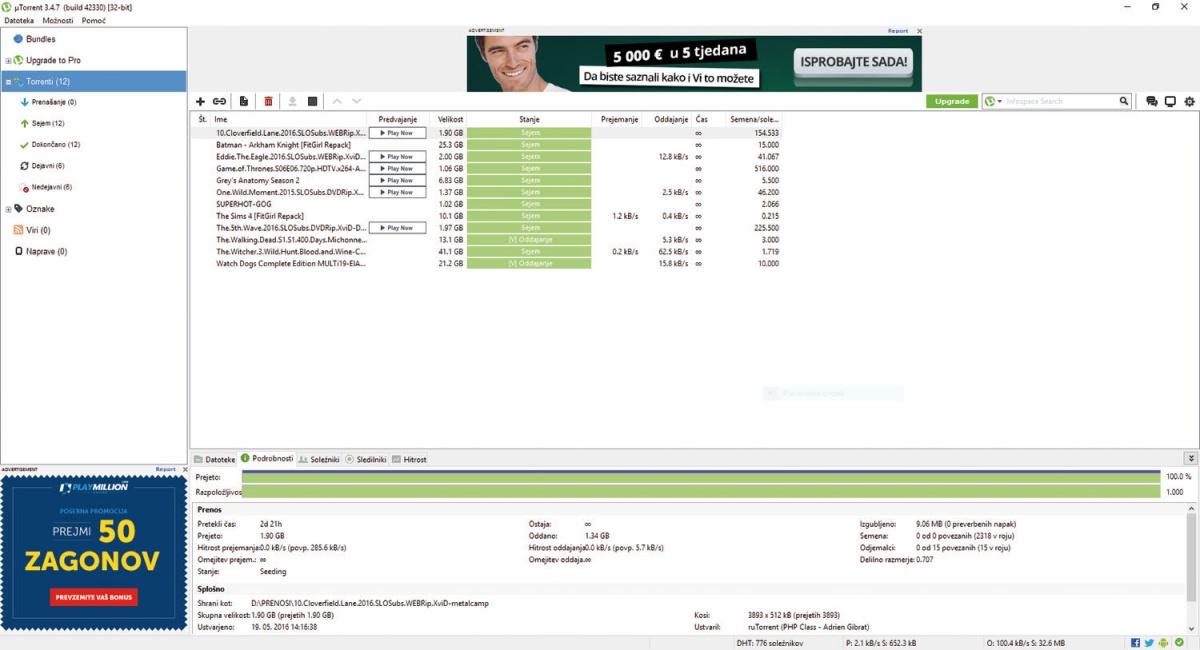The image size is (1200, 650).
Task: Open the search provider dropdown arrow
Action: pyautogui.click(x=999, y=101)
